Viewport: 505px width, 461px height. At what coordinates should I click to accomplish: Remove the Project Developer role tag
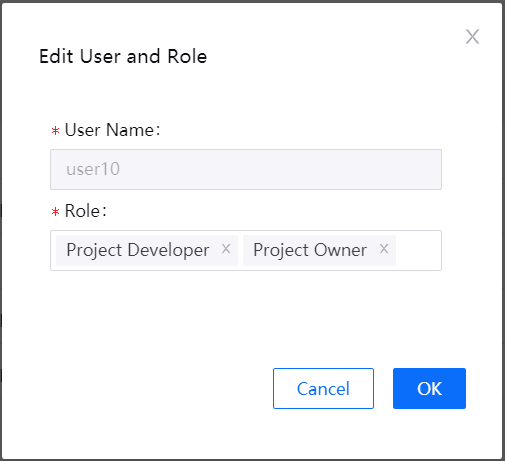226,249
